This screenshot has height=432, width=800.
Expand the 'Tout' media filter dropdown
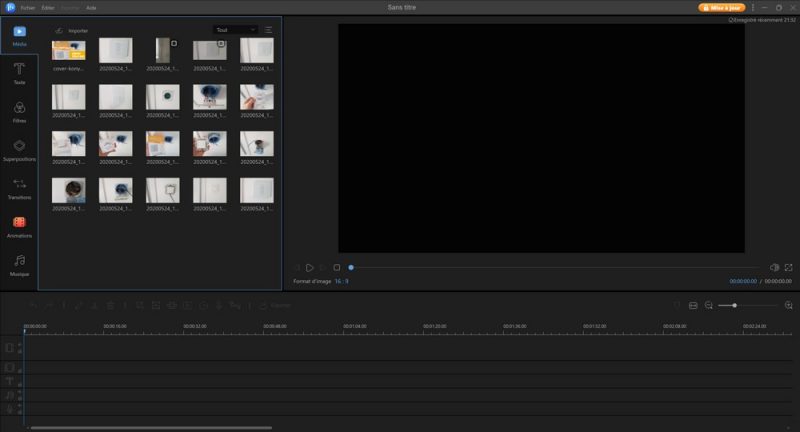coord(236,30)
